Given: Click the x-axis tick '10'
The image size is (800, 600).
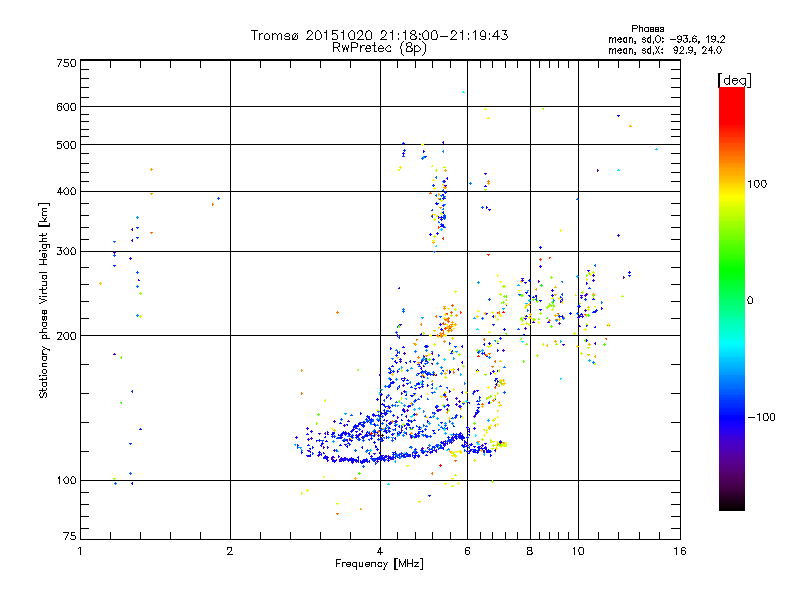Looking at the screenshot, I should point(578,551).
